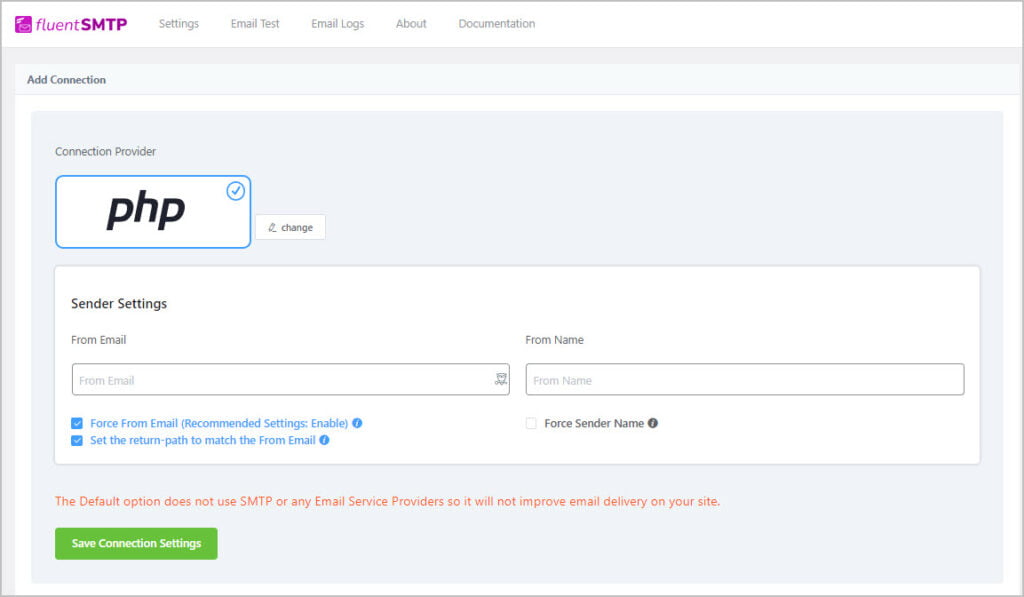Image resolution: width=1024 pixels, height=597 pixels.
Task: Click the fluentSMTP logo icon
Action: [x=22, y=22]
